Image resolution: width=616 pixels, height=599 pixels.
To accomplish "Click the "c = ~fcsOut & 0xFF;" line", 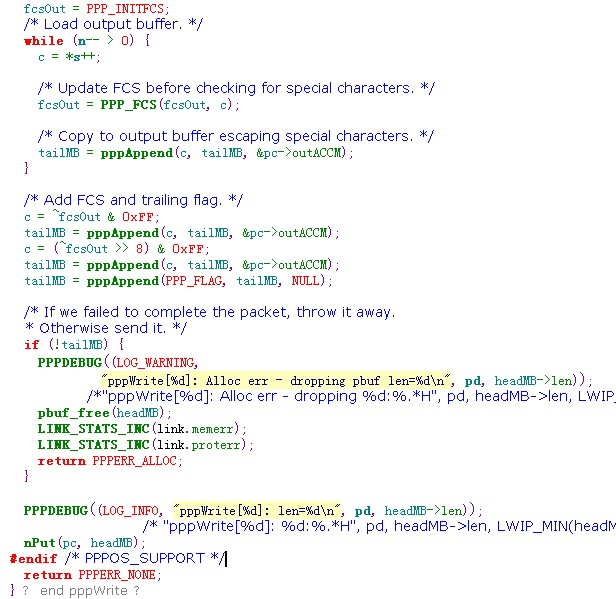I will click(92, 217).
